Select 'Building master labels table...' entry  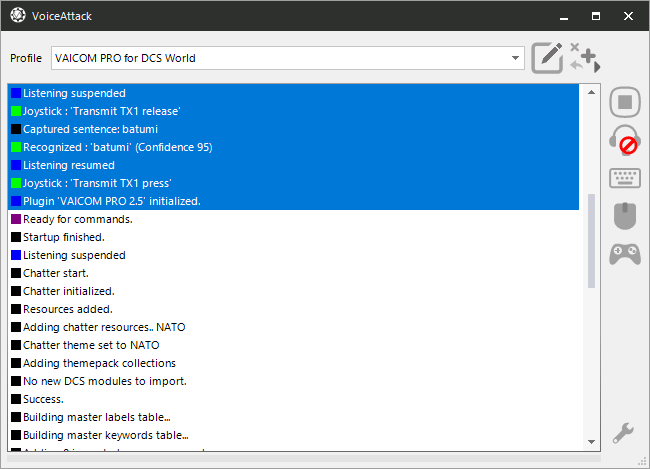pos(293,417)
